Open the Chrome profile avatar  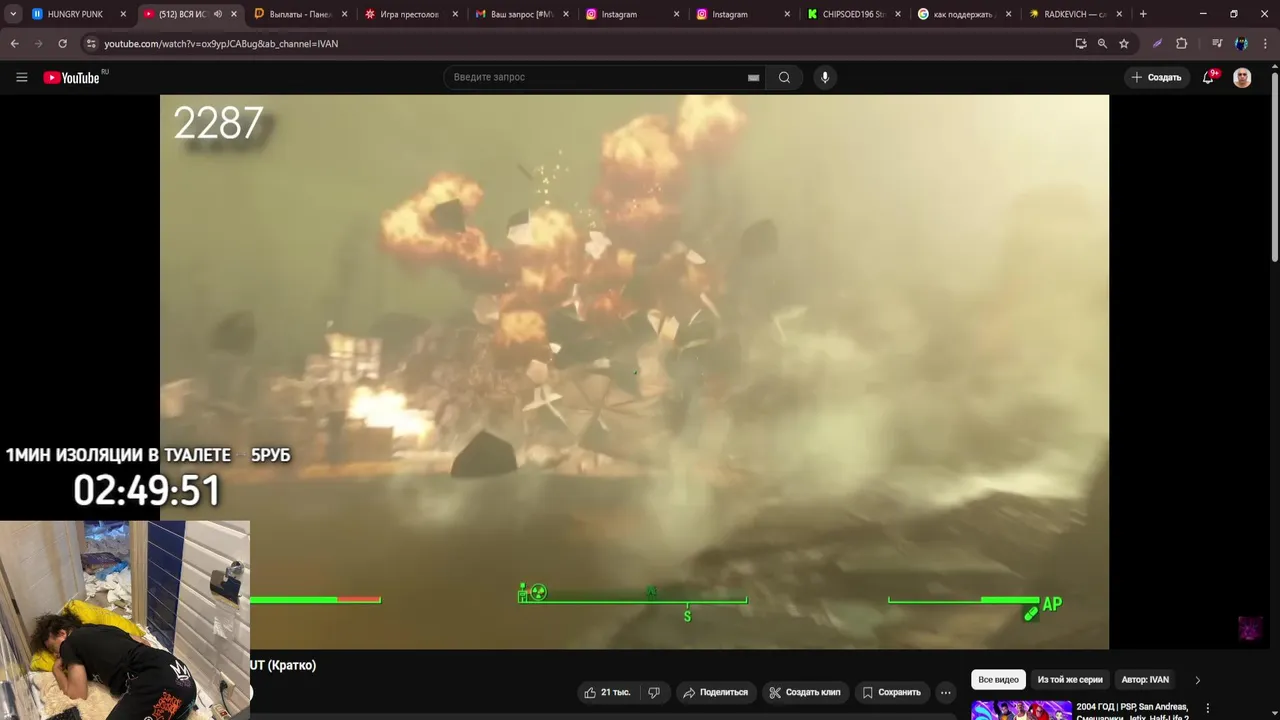point(1241,44)
